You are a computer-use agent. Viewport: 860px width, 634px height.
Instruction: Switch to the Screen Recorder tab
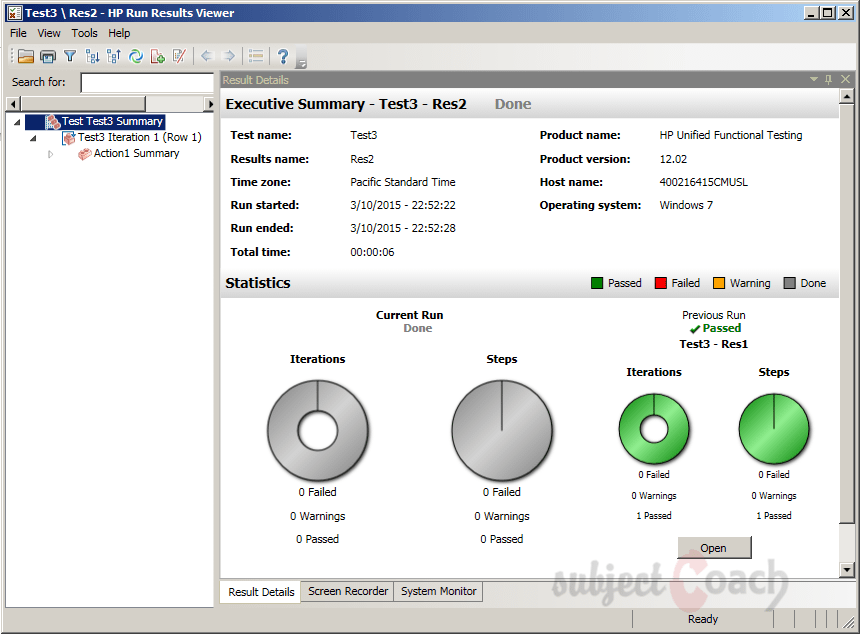347,591
